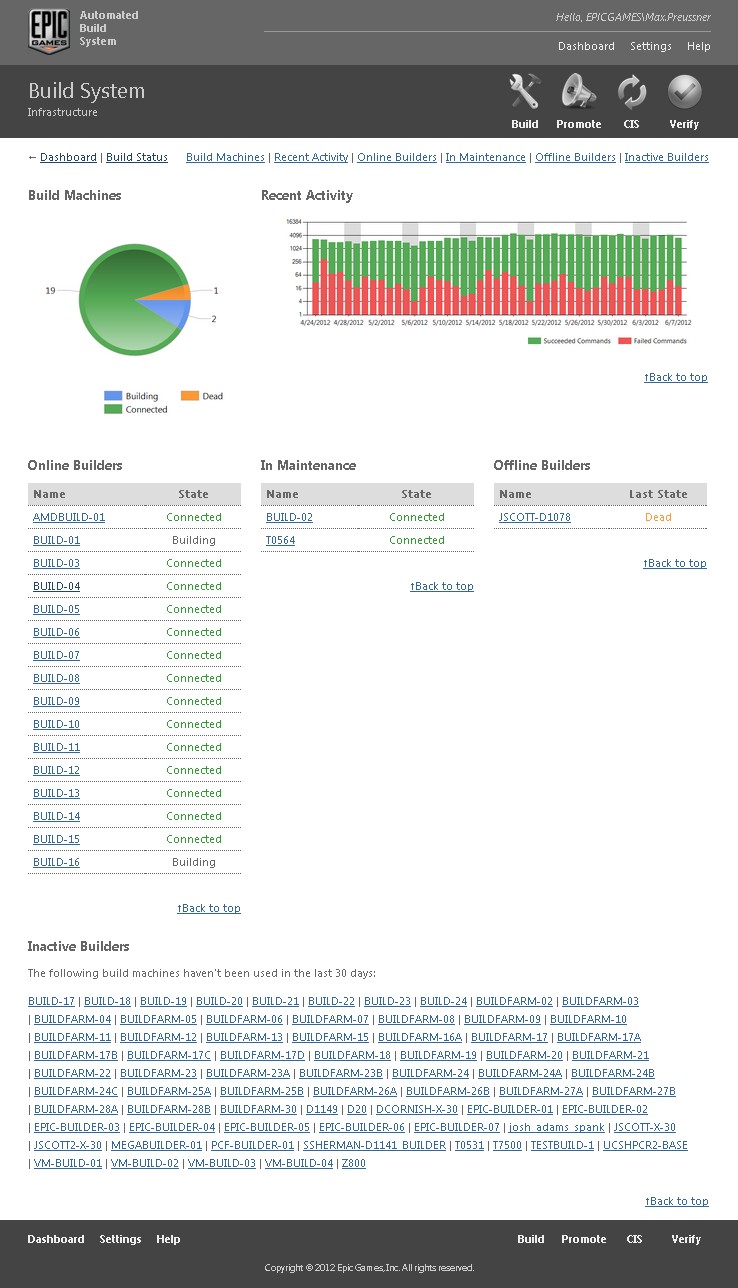Click Back to top under Recent Activity
Viewport: 738px width, 1288px height.
[675, 377]
